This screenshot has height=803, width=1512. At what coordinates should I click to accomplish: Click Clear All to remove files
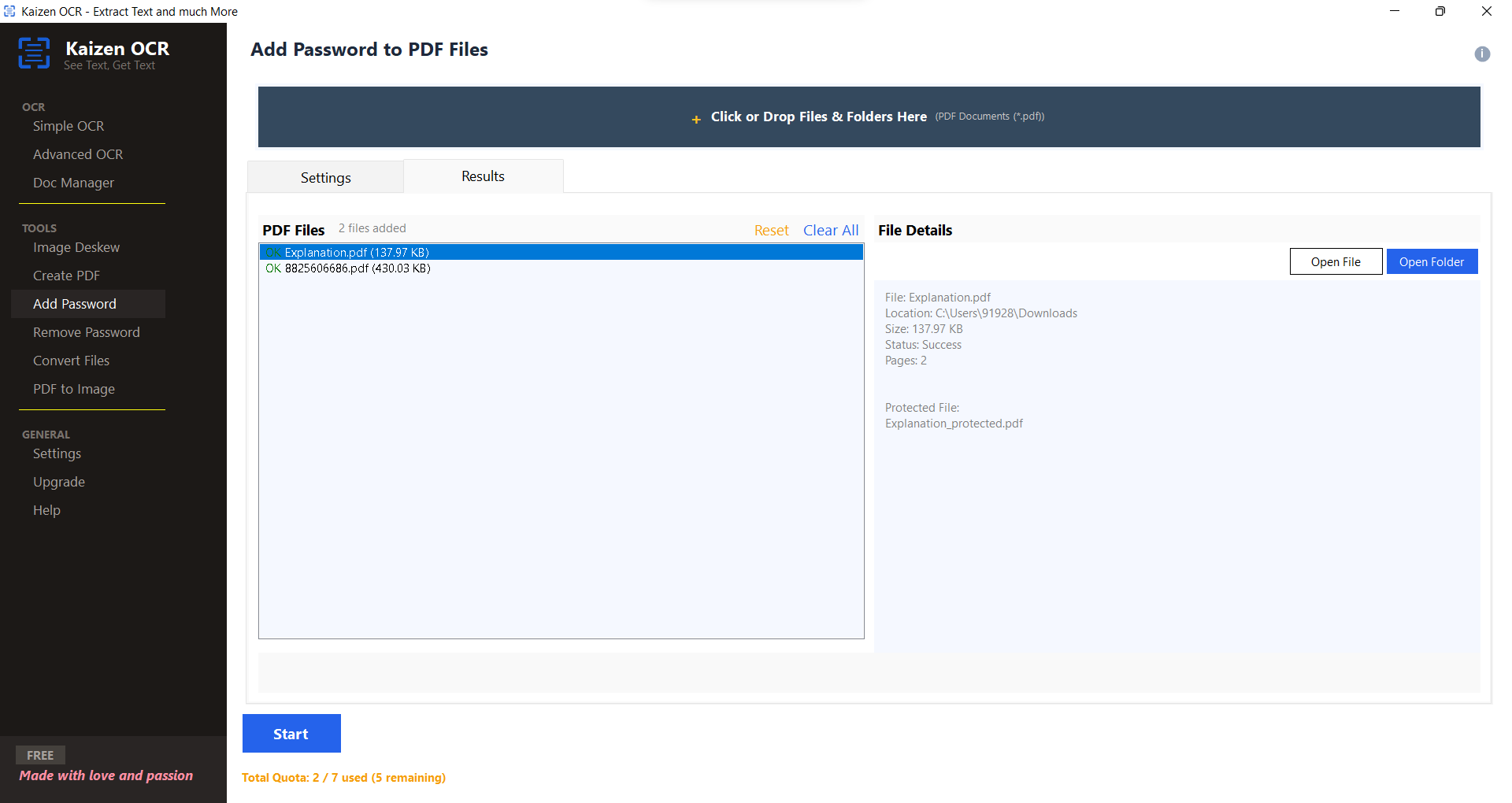(831, 230)
